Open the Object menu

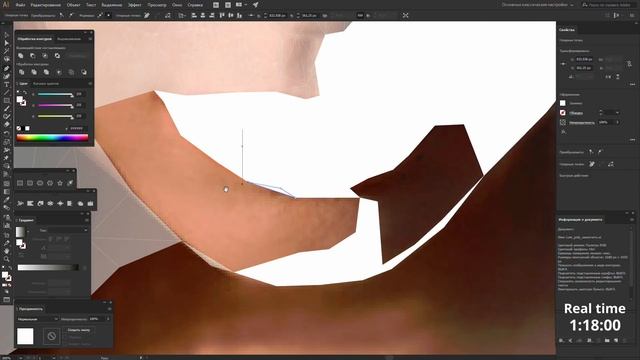[73, 5]
